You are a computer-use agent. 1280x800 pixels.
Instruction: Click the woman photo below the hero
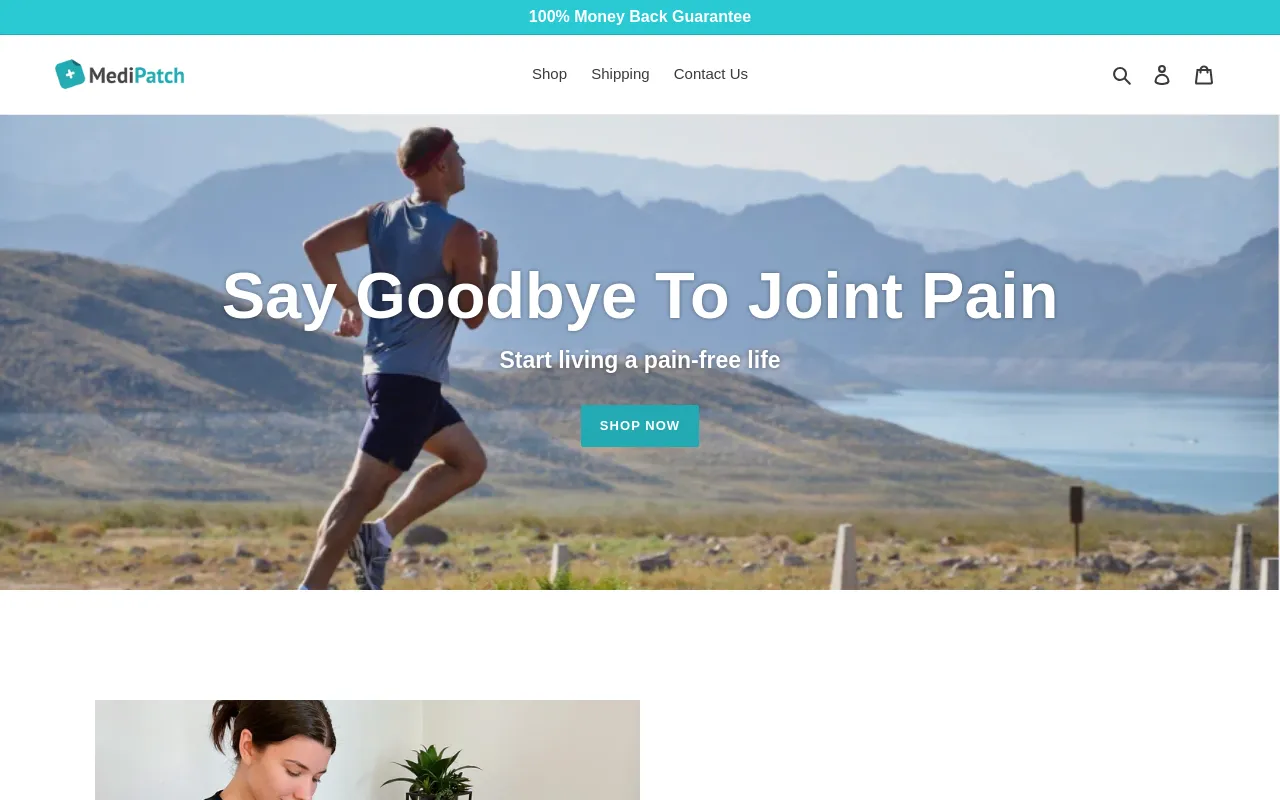pos(367,750)
